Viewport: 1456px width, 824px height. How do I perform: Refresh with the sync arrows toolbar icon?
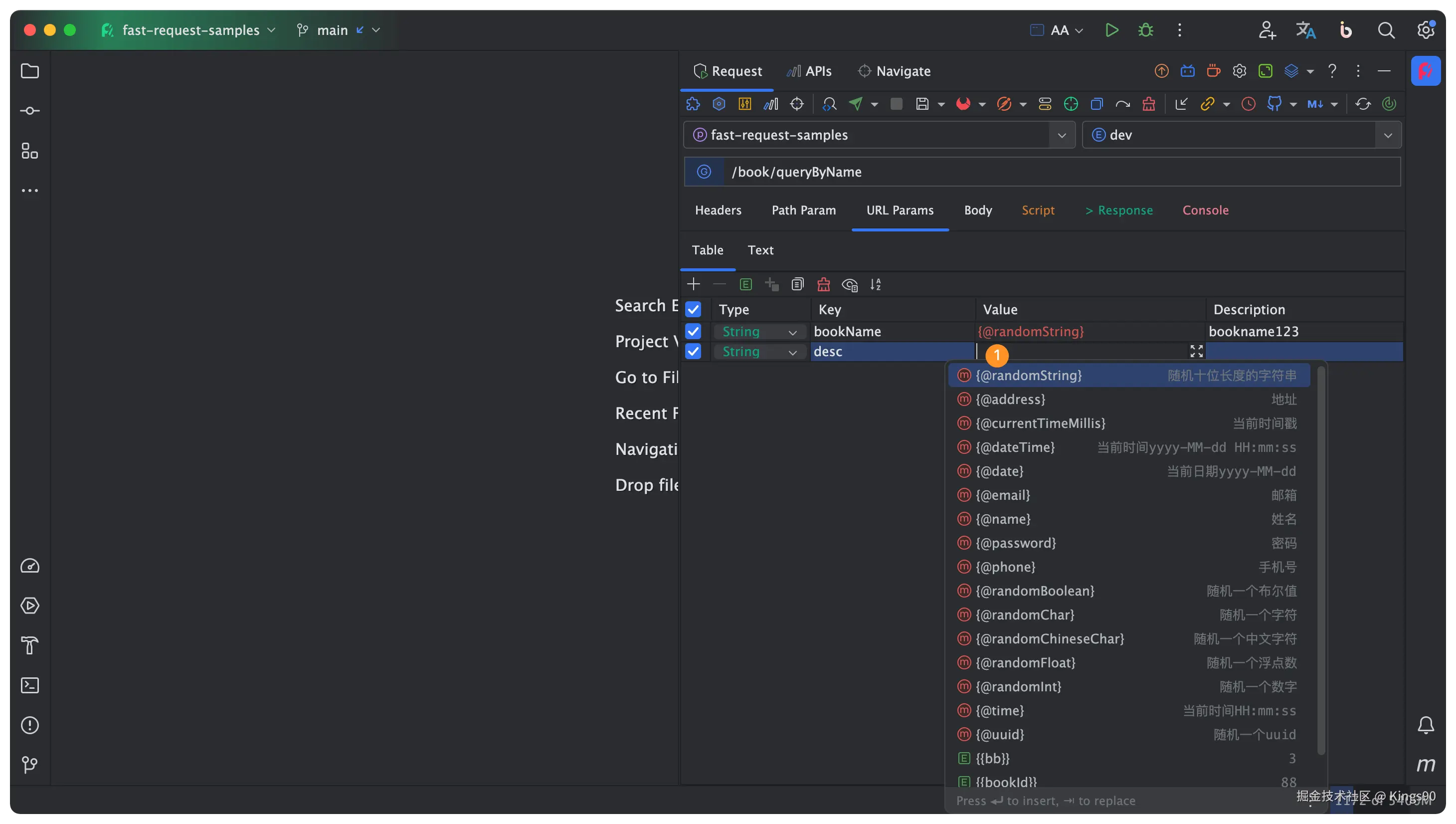[x=1362, y=104]
